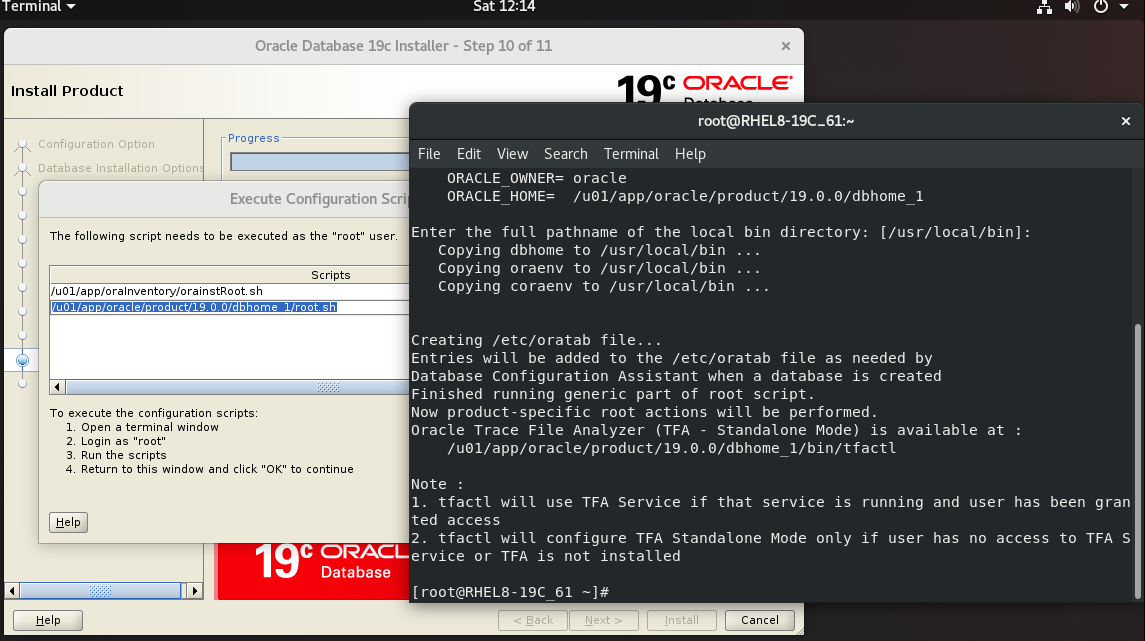
Task: Open the network status icon in top bar
Action: point(1044,7)
